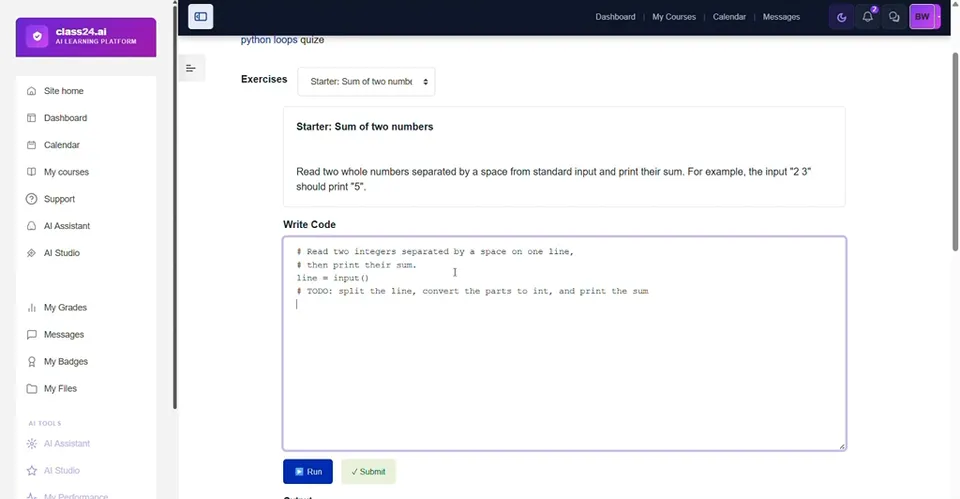This screenshot has height=499, width=960.
Task: Click the My Files folder icon
Action: tap(31, 388)
